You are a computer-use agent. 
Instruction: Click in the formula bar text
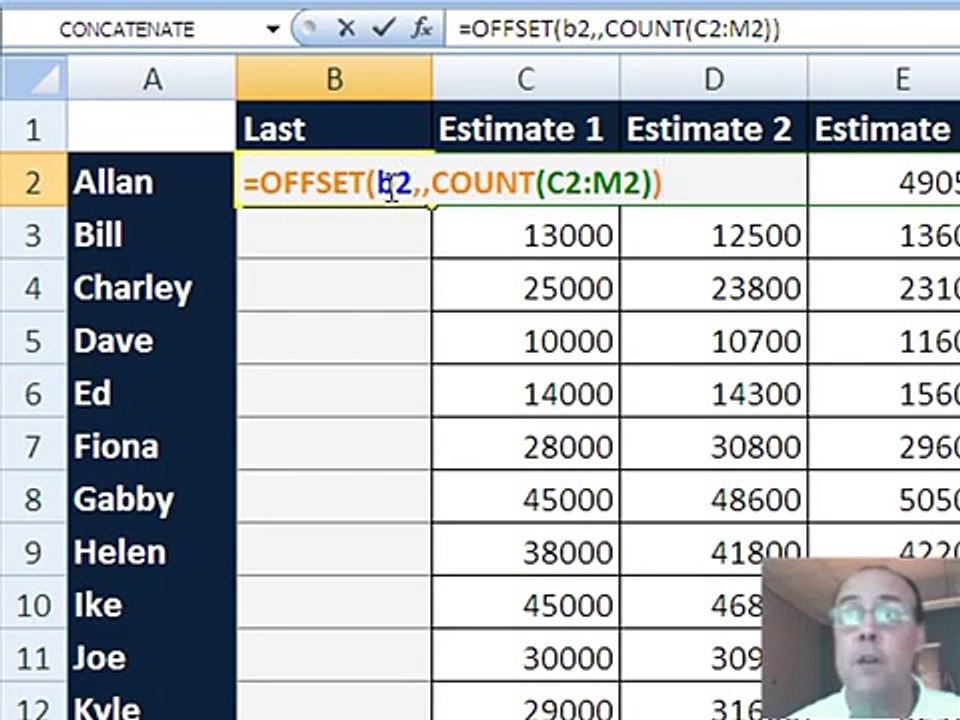[x=619, y=29]
